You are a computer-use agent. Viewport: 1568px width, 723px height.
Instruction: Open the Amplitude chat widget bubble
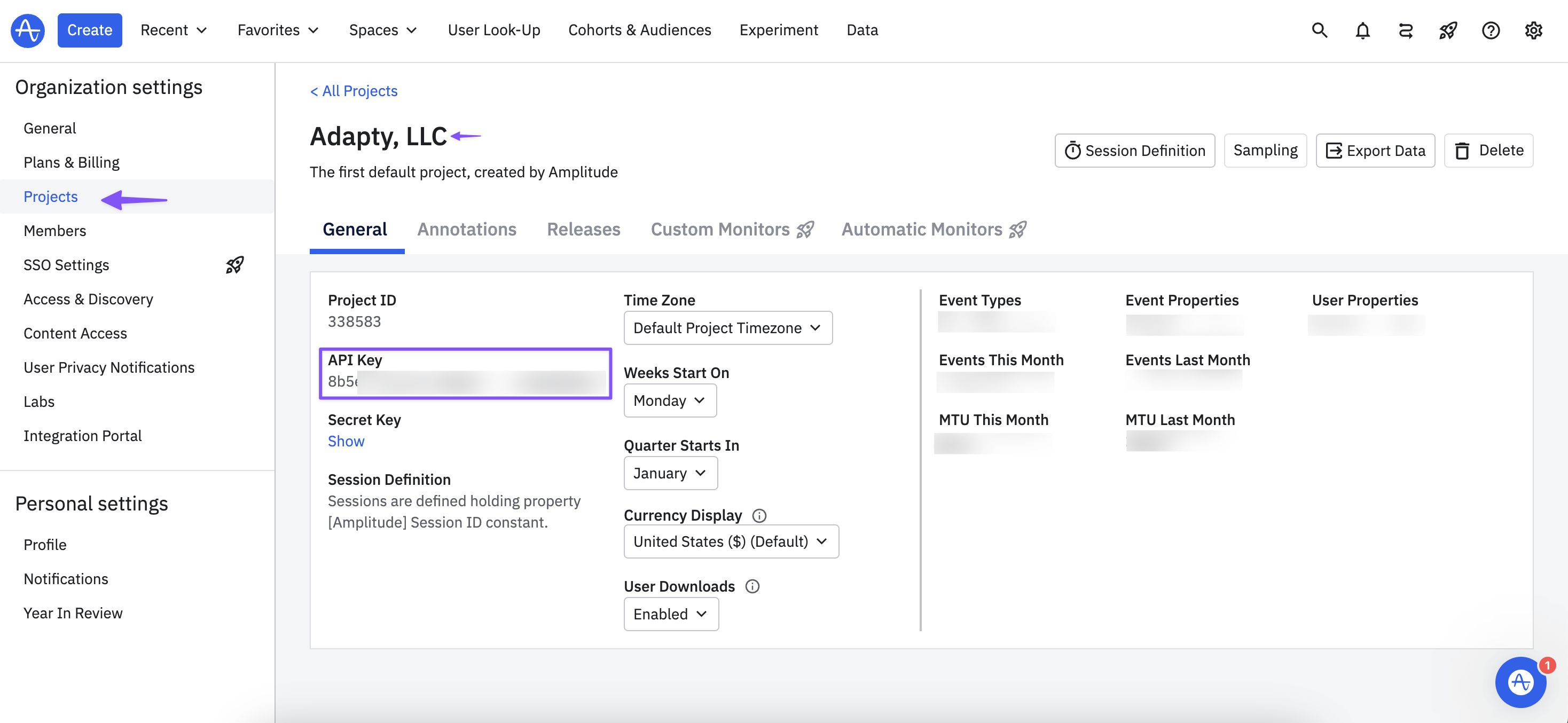(x=1520, y=681)
